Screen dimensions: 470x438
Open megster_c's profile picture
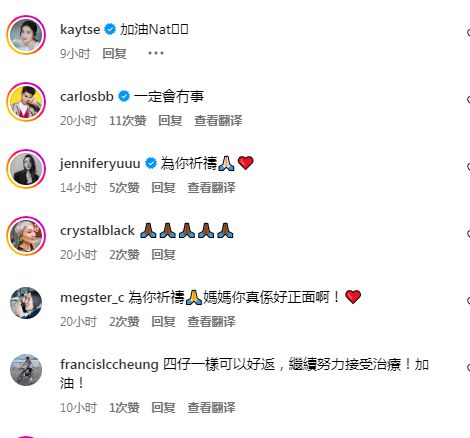pos(26,303)
